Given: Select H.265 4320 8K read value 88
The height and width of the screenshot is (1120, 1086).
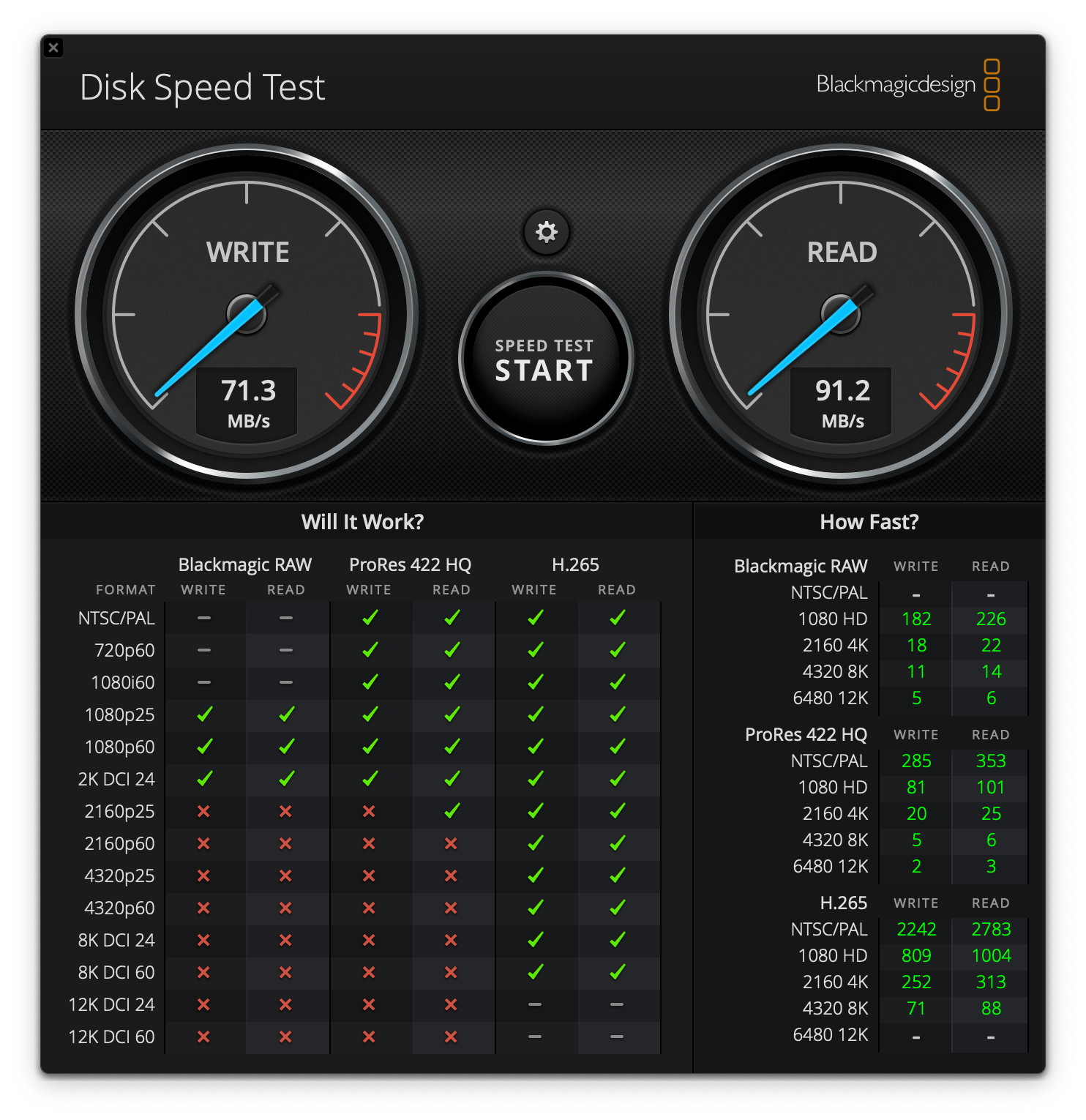Looking at the screenshot, I should pos(991,1009).
